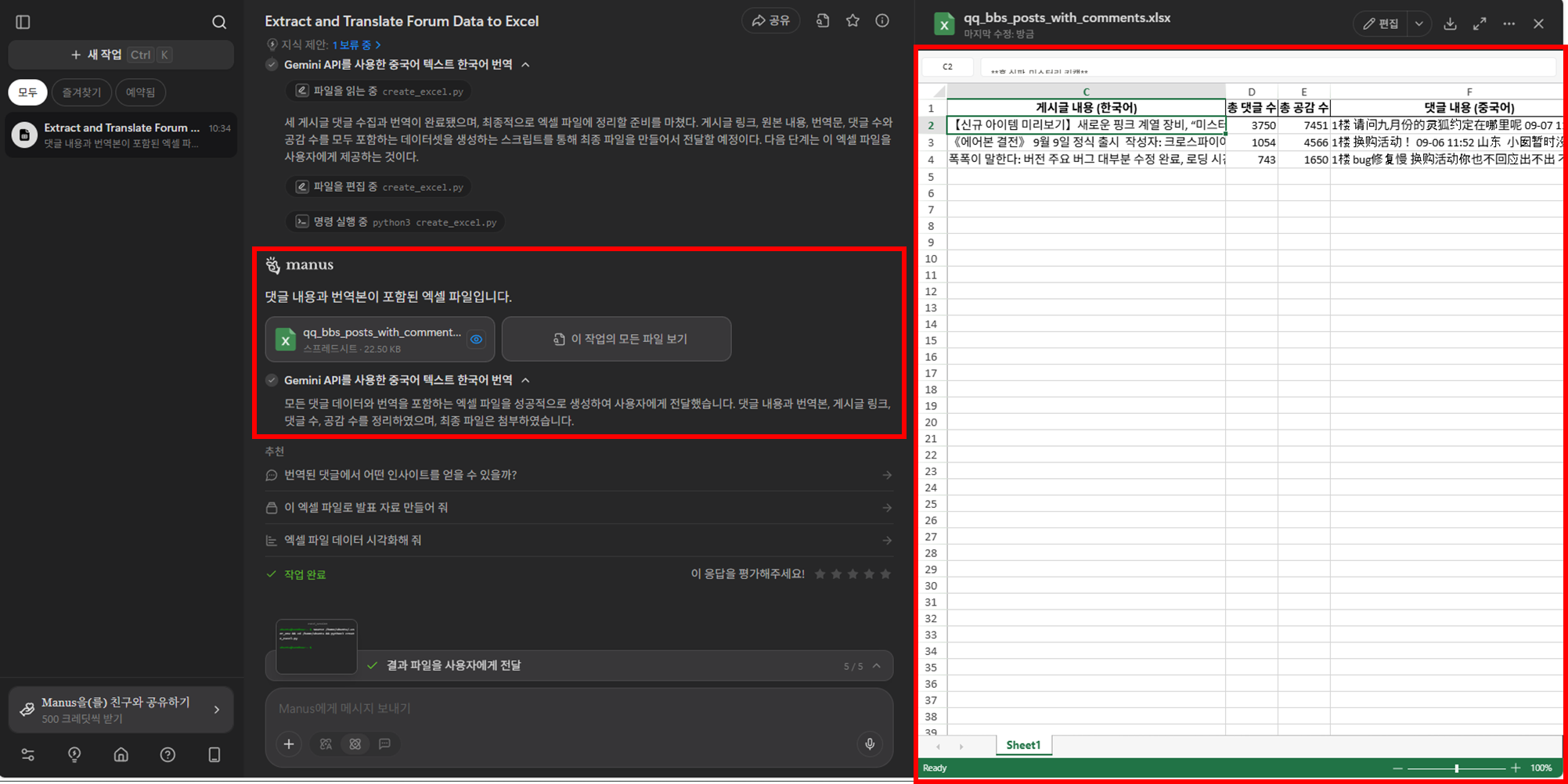Screen dimensions: 1568x784
Task: Click the select-all corner of the spreadsheet grid
Action: 932,92
